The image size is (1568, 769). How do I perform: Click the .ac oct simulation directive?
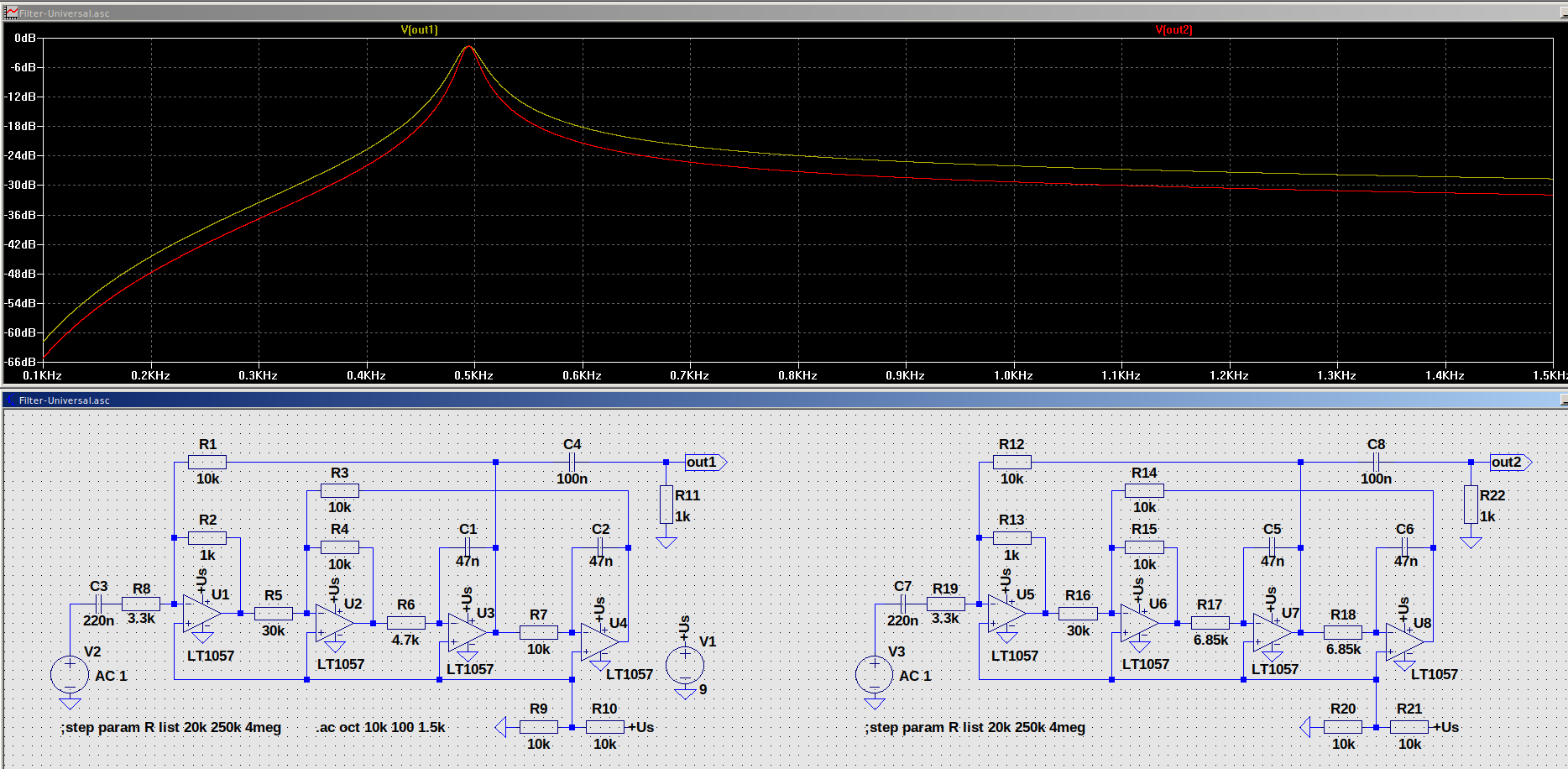tap(381, 727)
